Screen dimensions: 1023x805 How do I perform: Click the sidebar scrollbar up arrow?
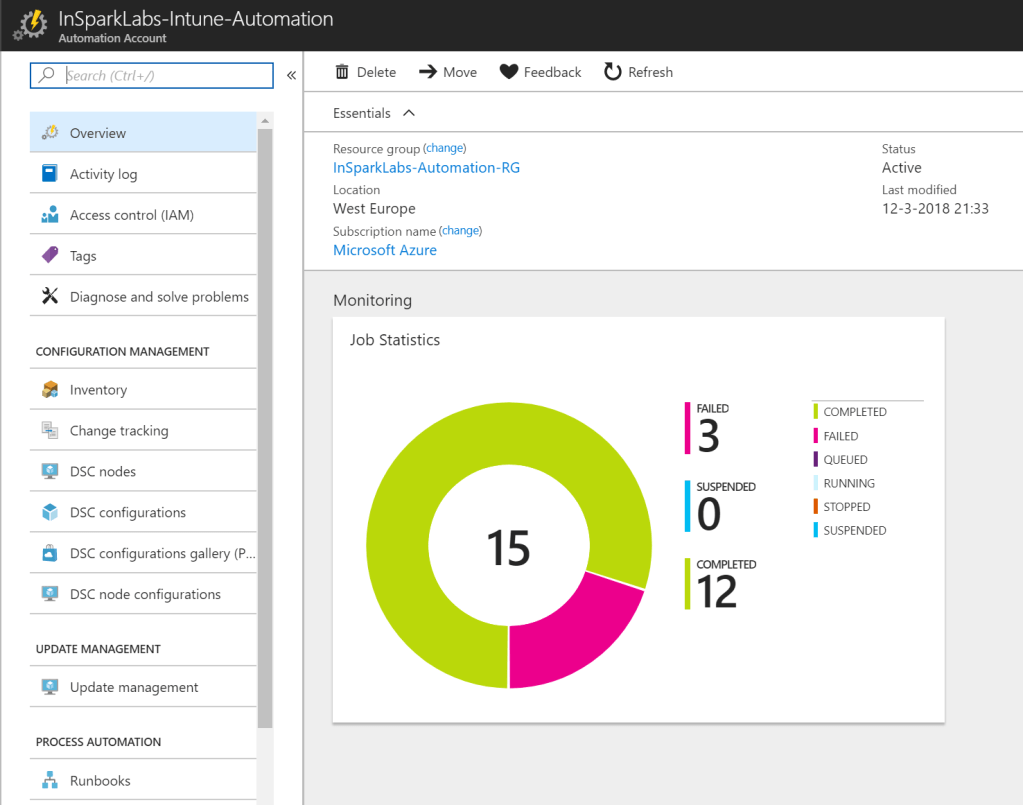pos(265,121)
